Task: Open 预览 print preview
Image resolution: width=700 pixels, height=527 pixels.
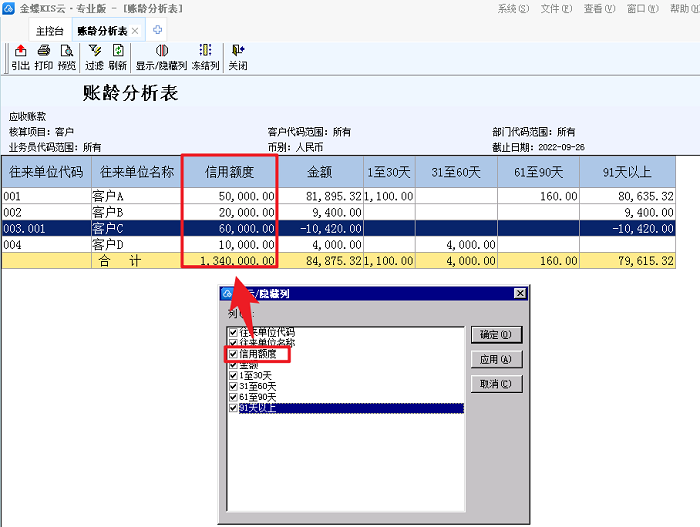Action: click(67, 57)
